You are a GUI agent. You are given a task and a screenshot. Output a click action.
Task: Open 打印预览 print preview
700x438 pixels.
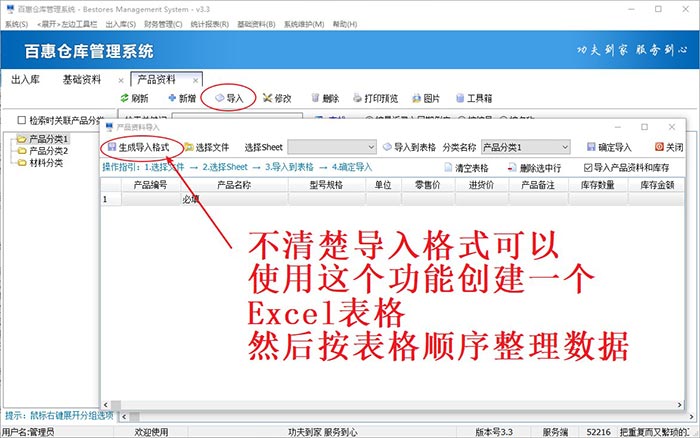pyautogui.click(x=375, y=98)
